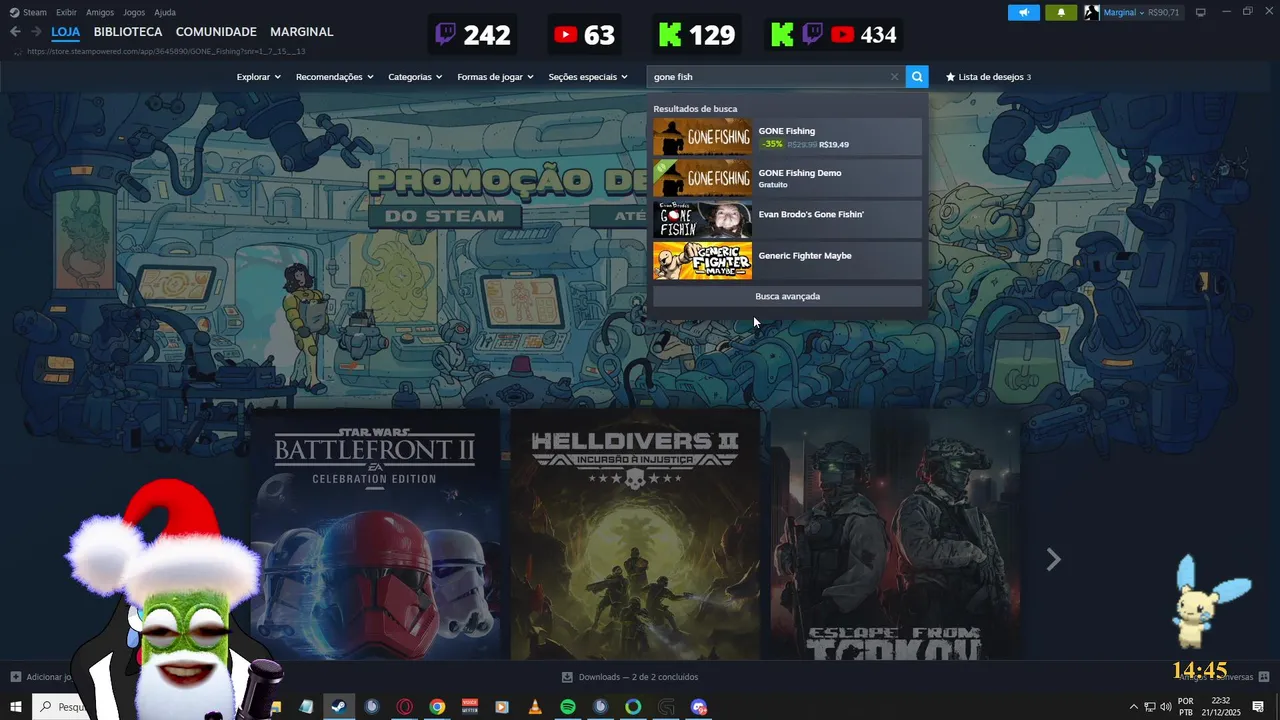
Task: Click the volume speaker tray icon
Action: coord(1166,707)
